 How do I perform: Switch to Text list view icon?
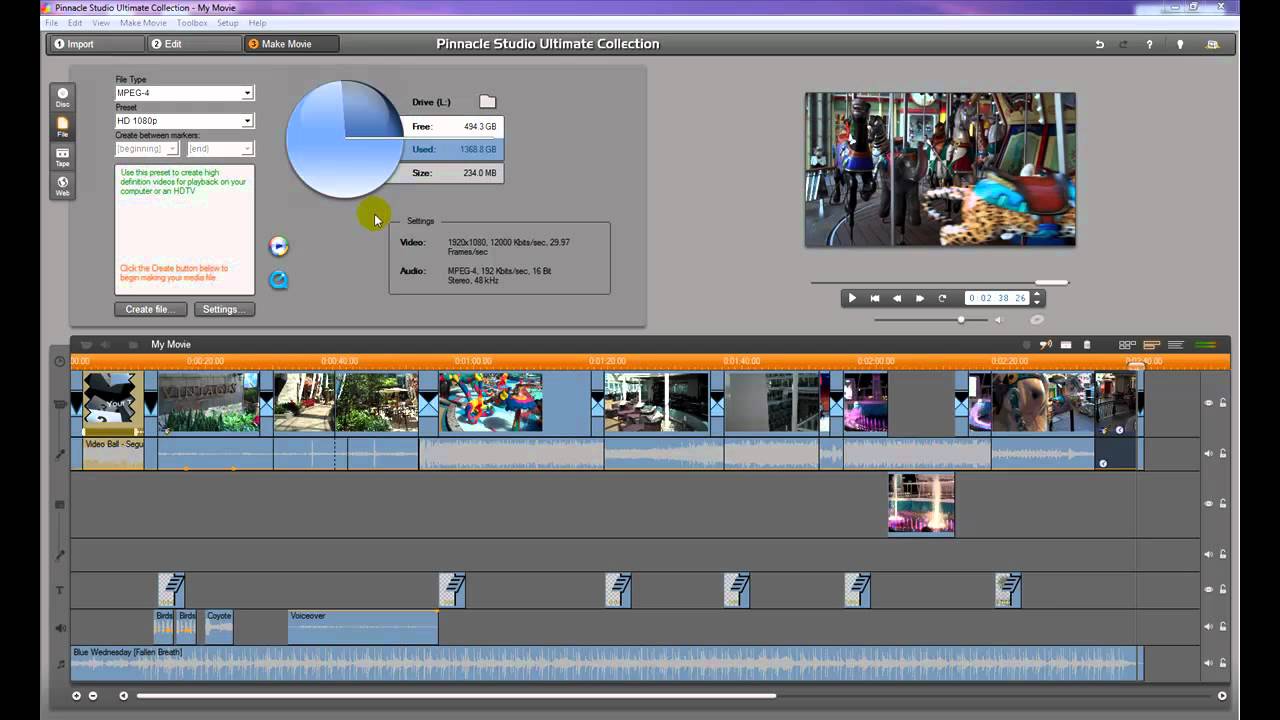[x=1176, y=345]
